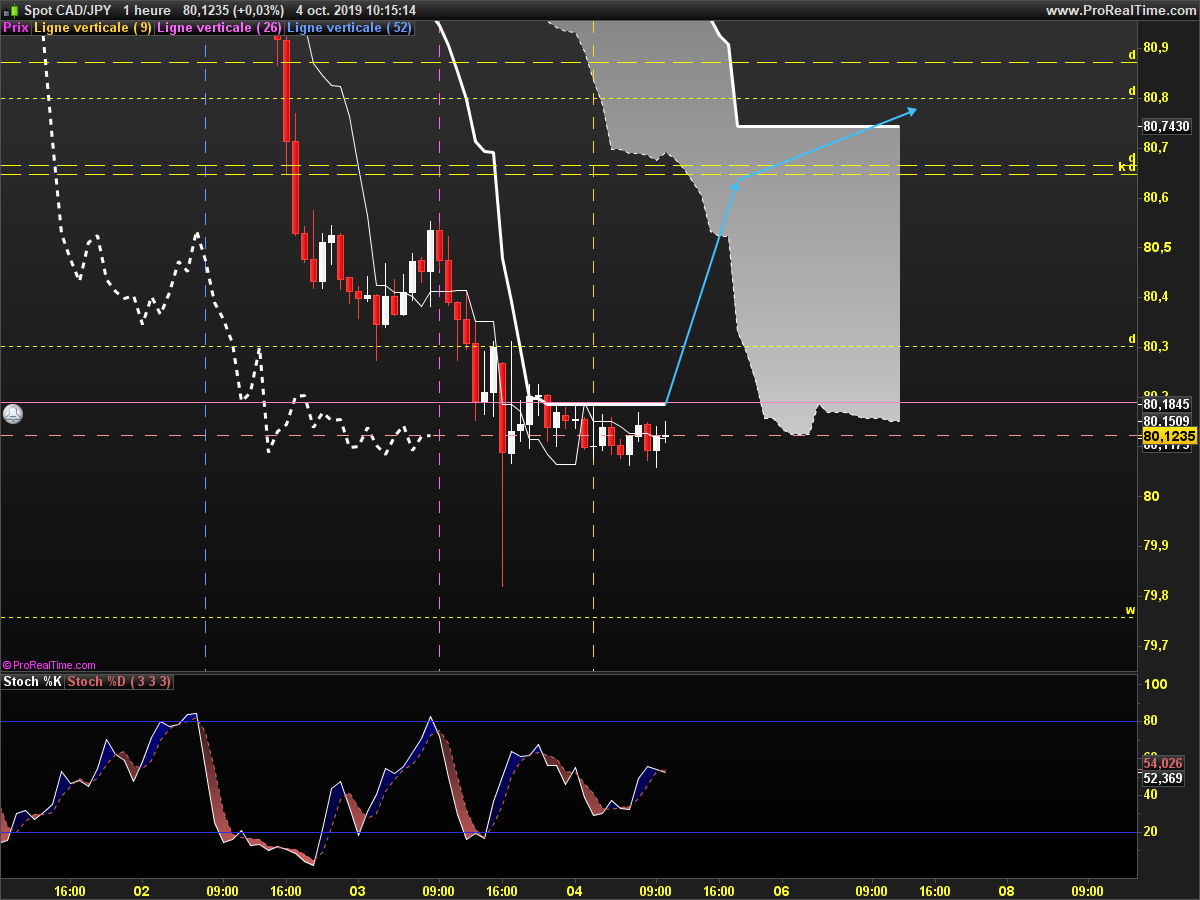Open the Ligne verticale (9) indicator label
This screenshot has height=900, width=1200.
[x=93, y=28]
